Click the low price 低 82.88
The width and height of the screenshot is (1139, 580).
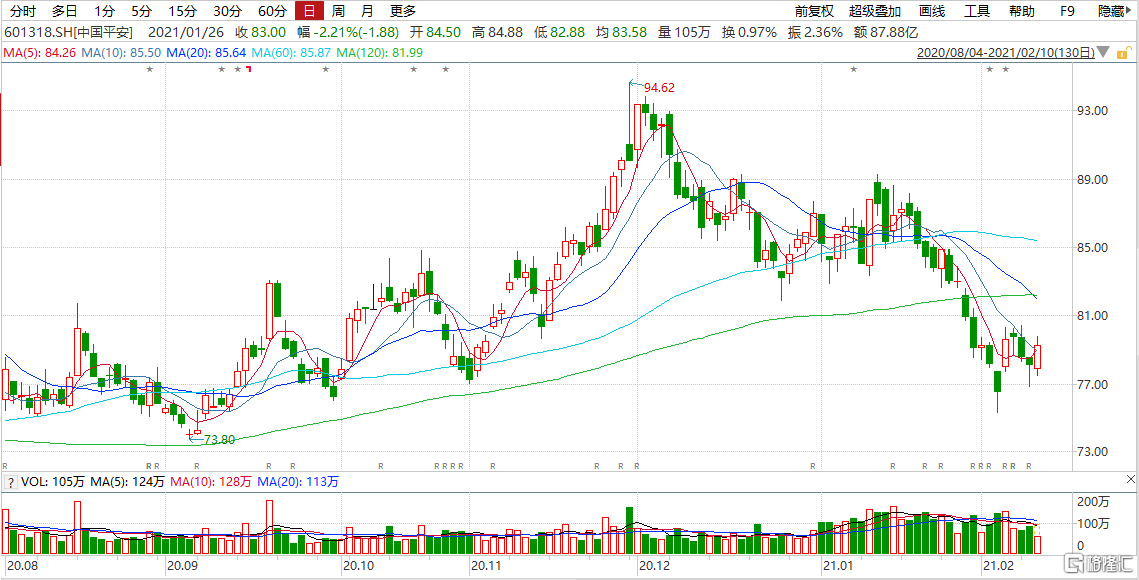(559, 32)
